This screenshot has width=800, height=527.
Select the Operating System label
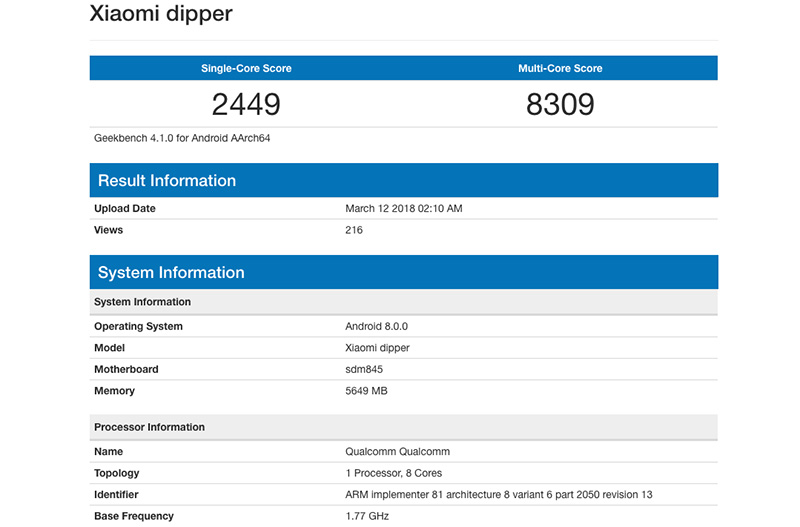point(138,326)
